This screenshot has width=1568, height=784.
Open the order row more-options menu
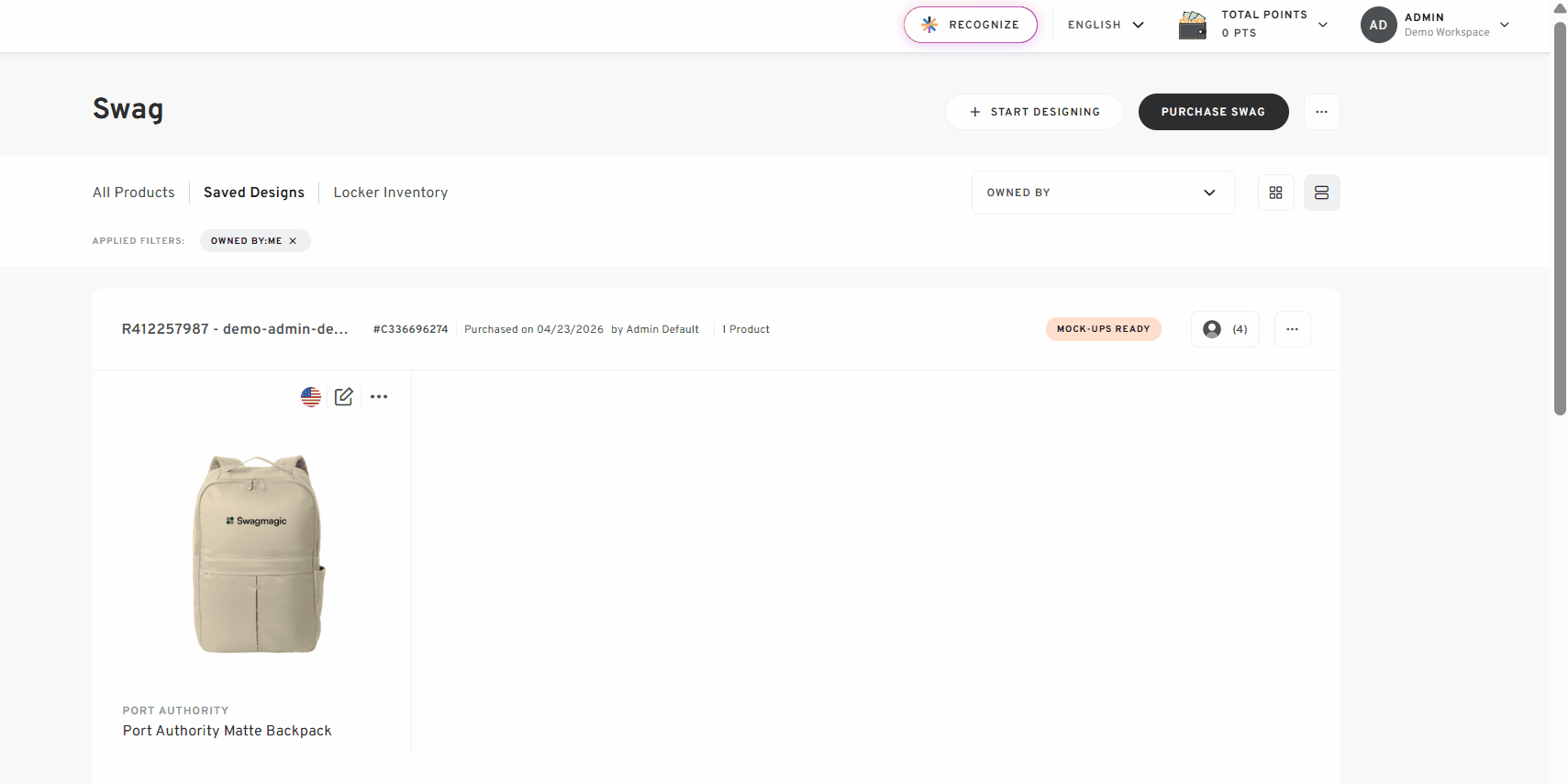1292,329
